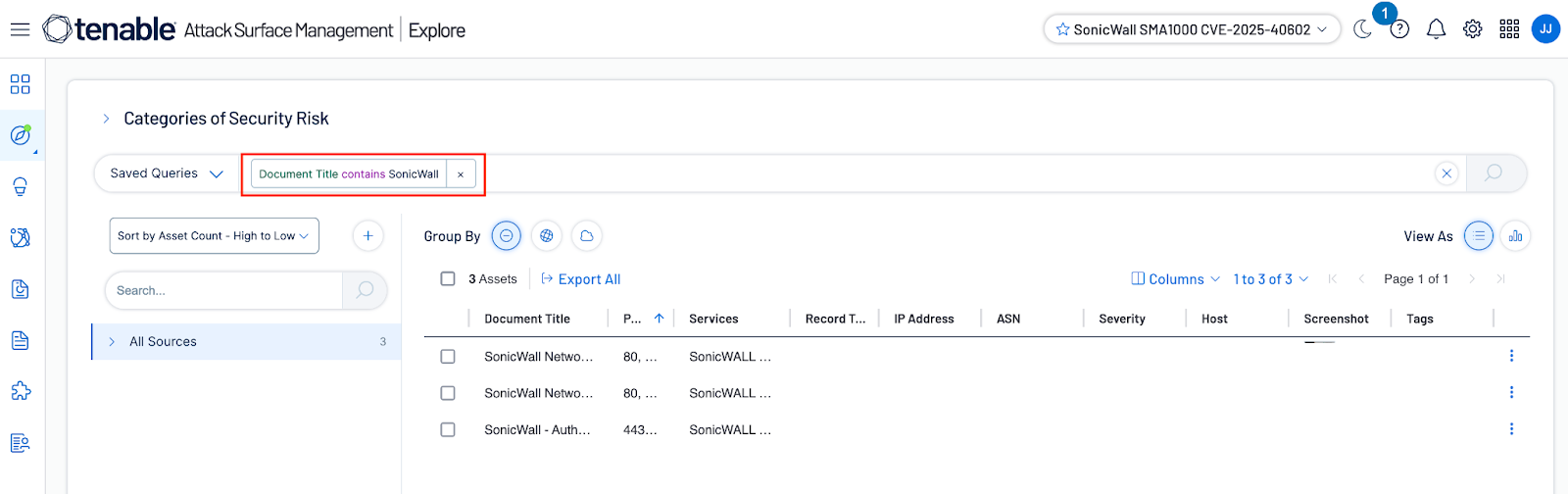
Task: Remove the Document Title contains SonicWall filter
Action: (x=461, y=174)
